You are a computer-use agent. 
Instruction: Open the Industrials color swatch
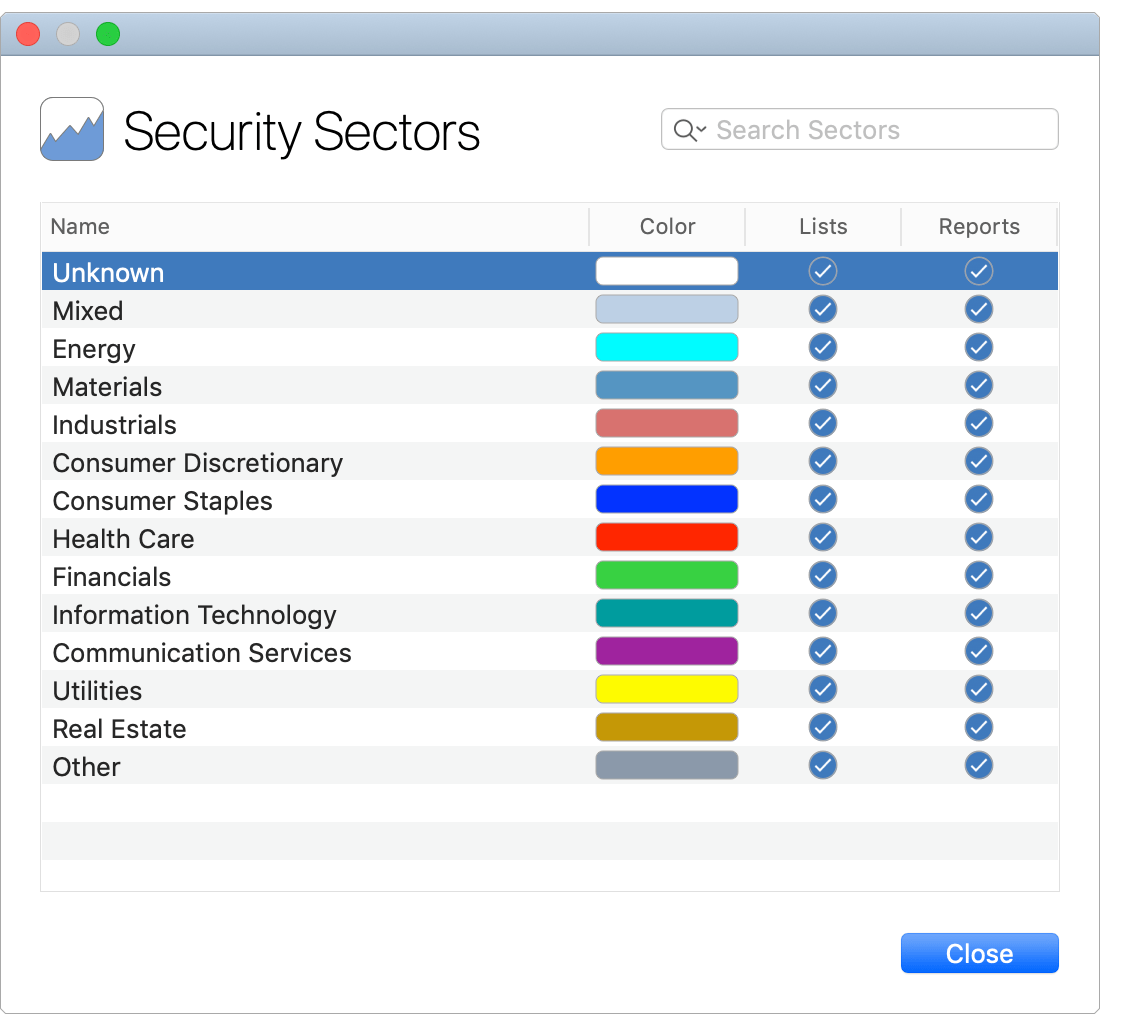[x=666, y=423]
